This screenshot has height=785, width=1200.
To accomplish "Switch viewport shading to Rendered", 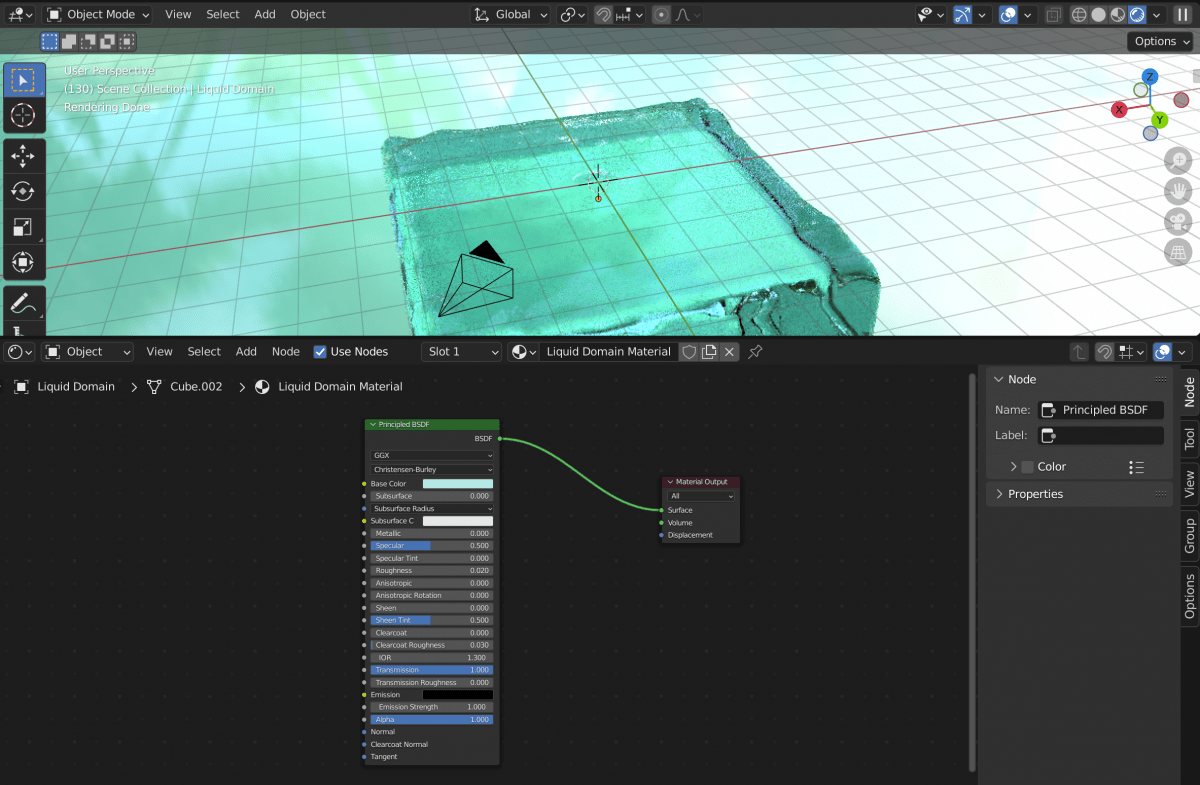I will (1136, 15).
